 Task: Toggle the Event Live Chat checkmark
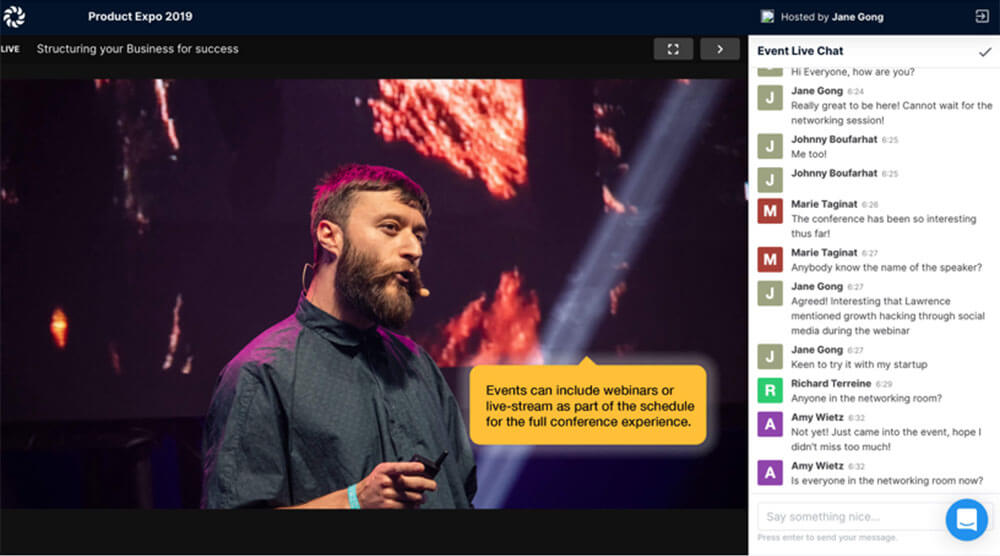984,52
